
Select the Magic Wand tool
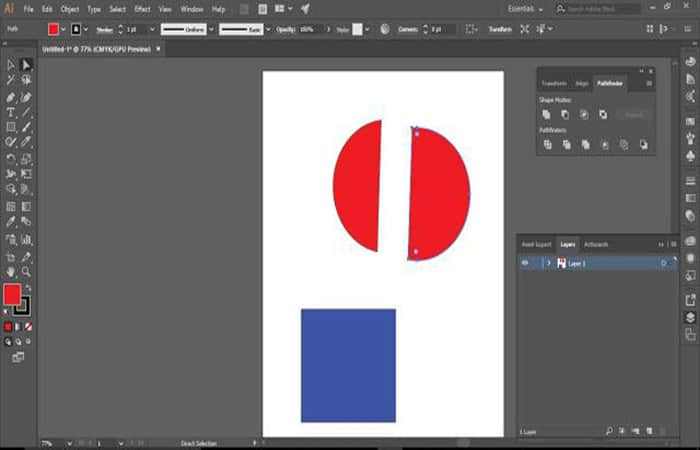point(11,80)
